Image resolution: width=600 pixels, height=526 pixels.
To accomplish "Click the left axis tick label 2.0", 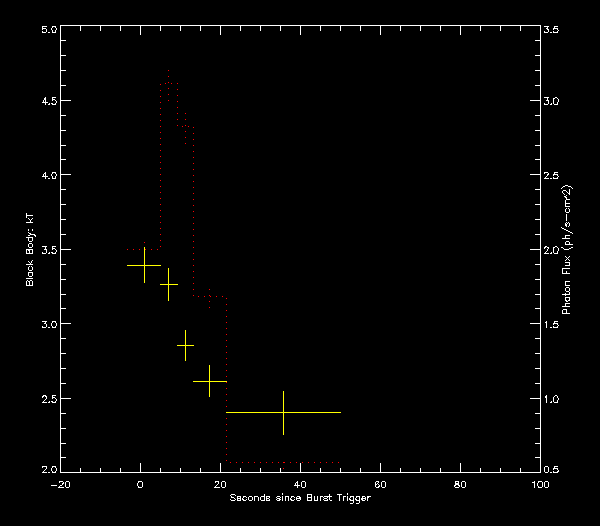I will [46, 469].
